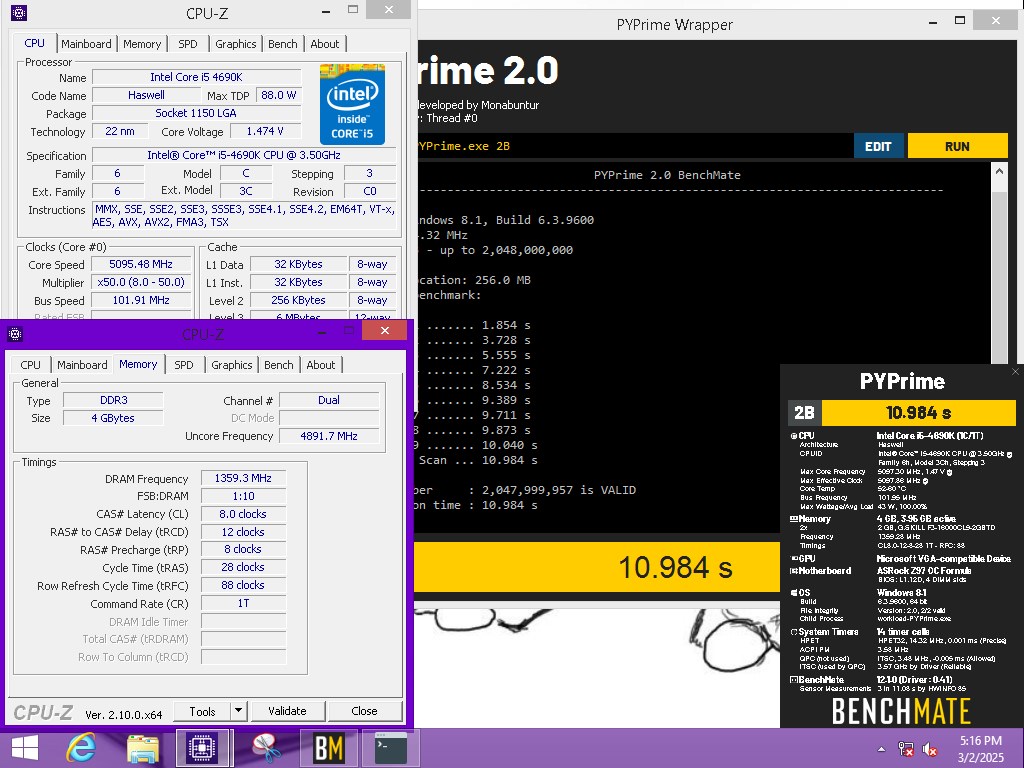Click the Channel # value Dual
The width and height of the screenshot is (1024, 768).
(329, 400)
